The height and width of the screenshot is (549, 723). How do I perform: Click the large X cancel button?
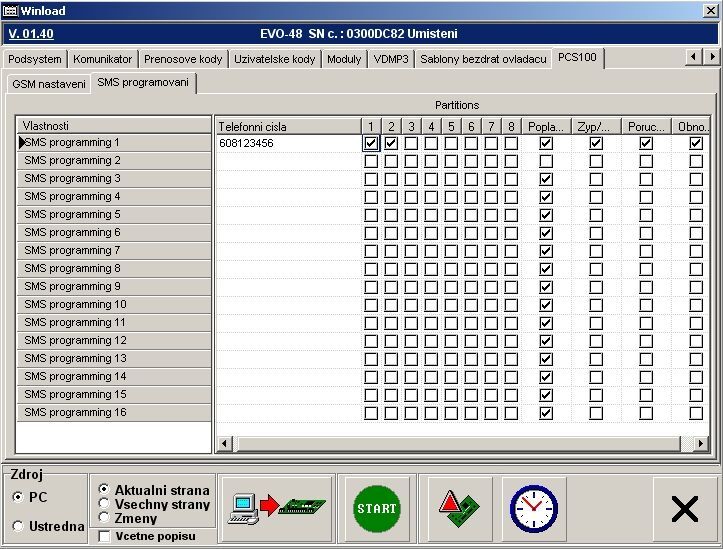tap(684, 509)
